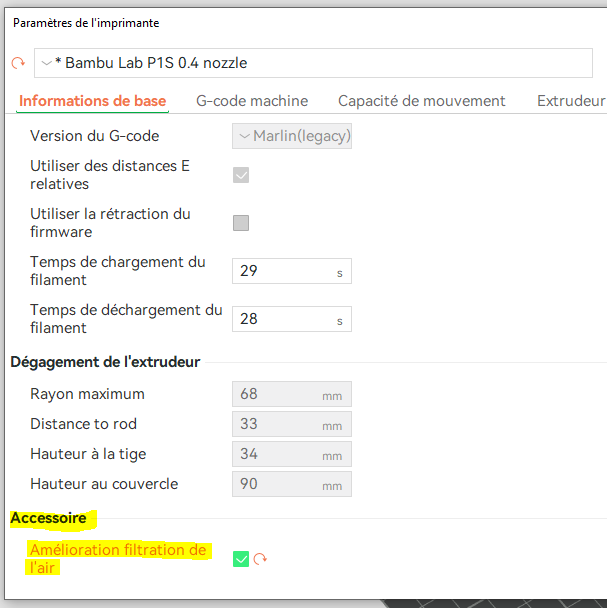Click the Accessoire section heading
The image size is (607, 608).
pyautogui.click(x=48, y=518)
